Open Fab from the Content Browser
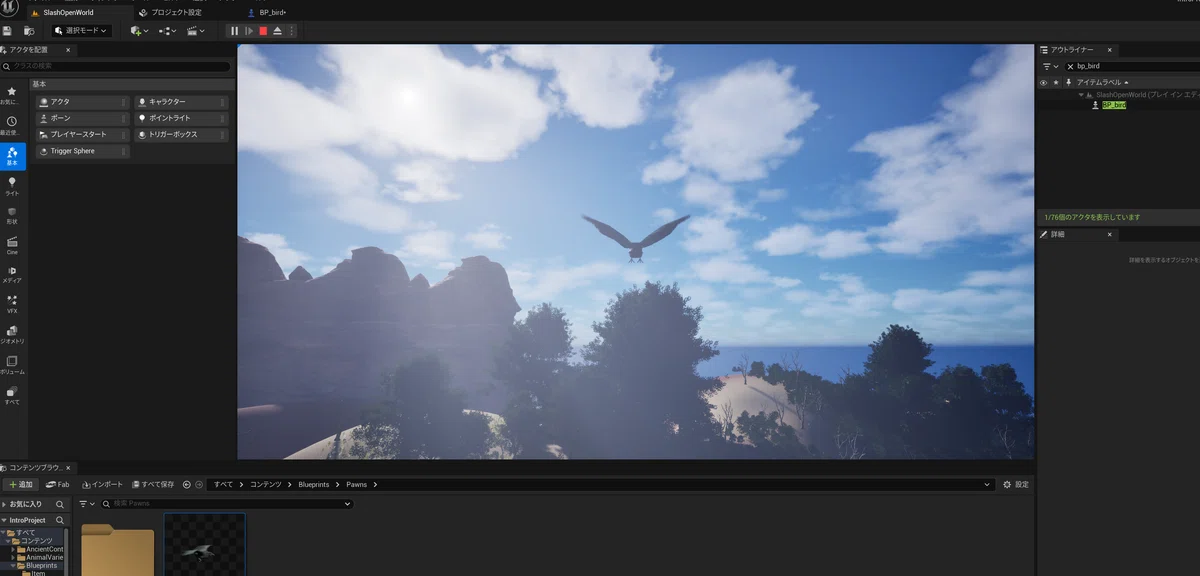Screen dimensions: 1200x576 pos(57,484)
